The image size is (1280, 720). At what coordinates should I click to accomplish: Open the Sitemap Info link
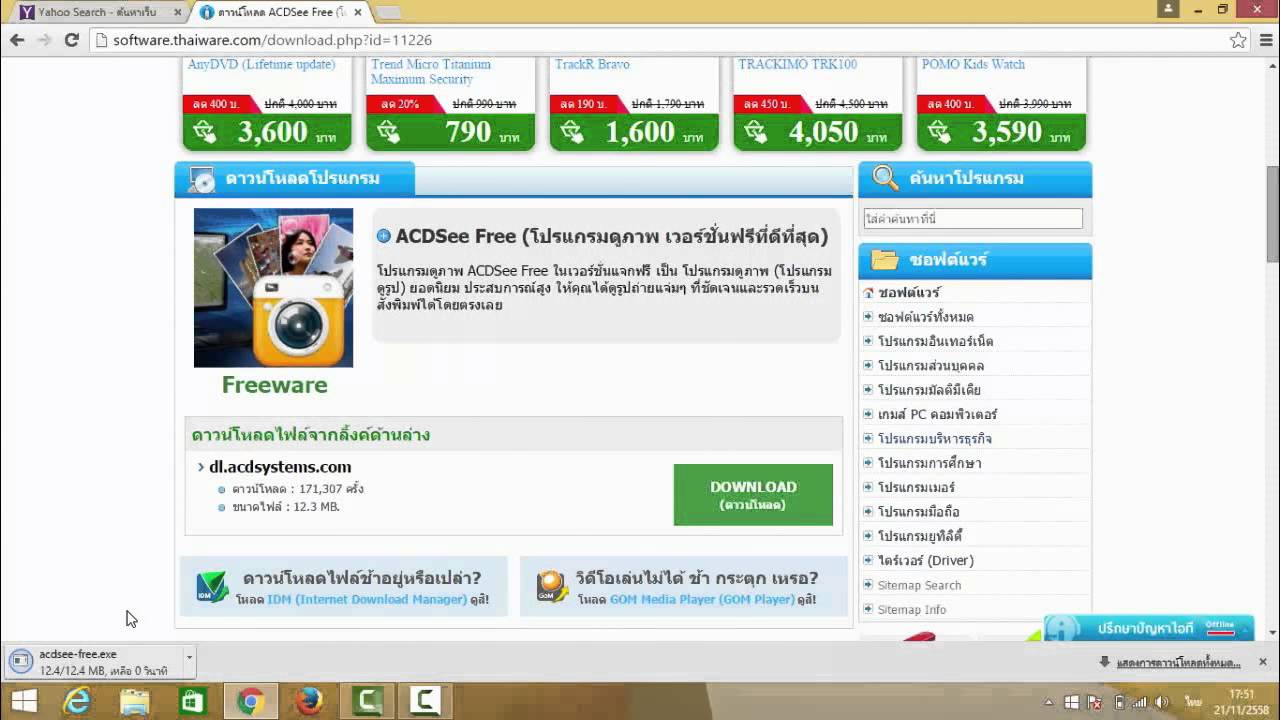[x=912, y=609]
